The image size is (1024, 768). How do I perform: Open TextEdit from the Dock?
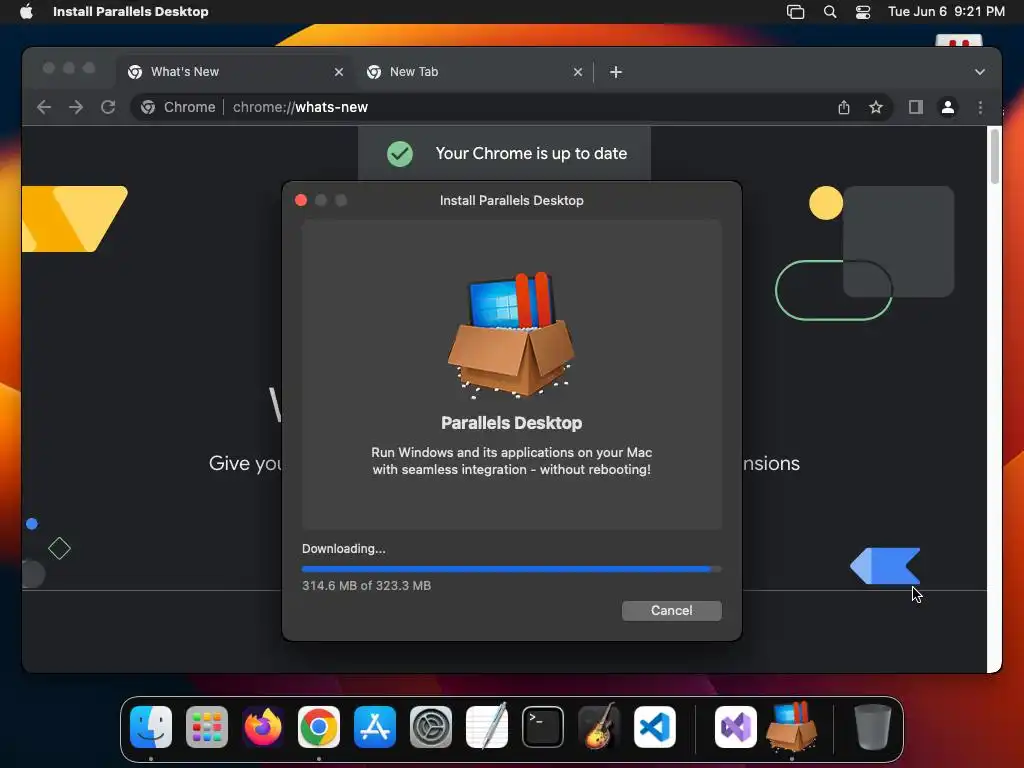[487, 727]
